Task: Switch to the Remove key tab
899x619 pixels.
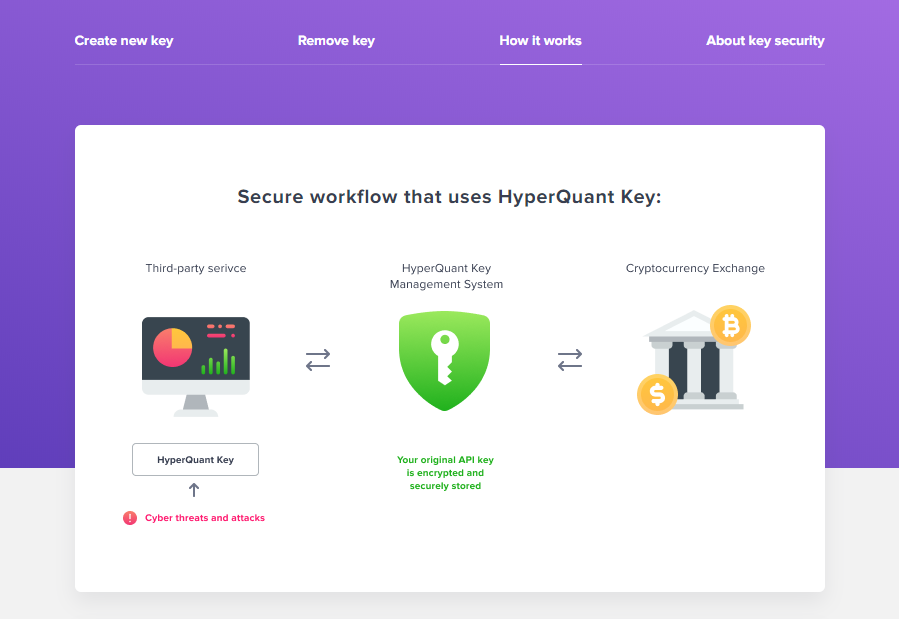Action: tap(336, 41)
